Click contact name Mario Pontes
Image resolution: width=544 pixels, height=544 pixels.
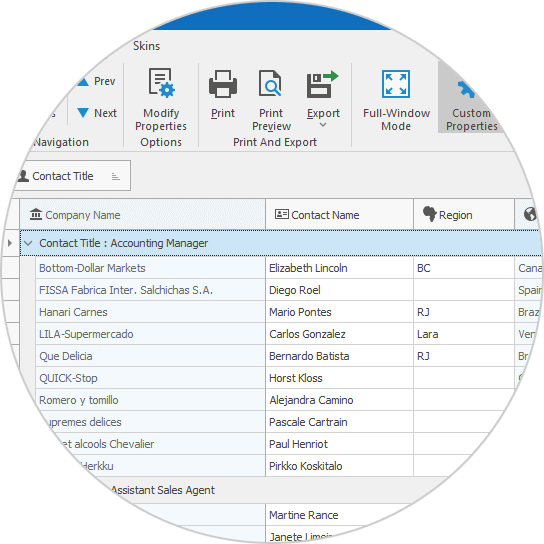pos(300,312)
